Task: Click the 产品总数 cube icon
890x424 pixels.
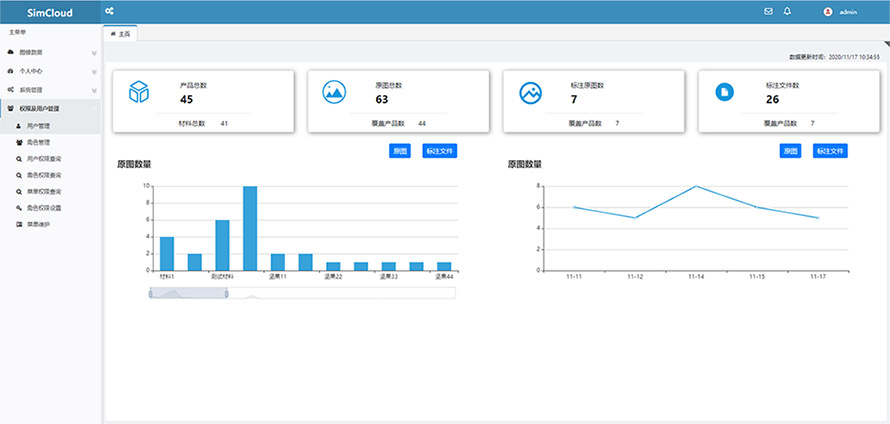Action: click(x=138, y=92)
